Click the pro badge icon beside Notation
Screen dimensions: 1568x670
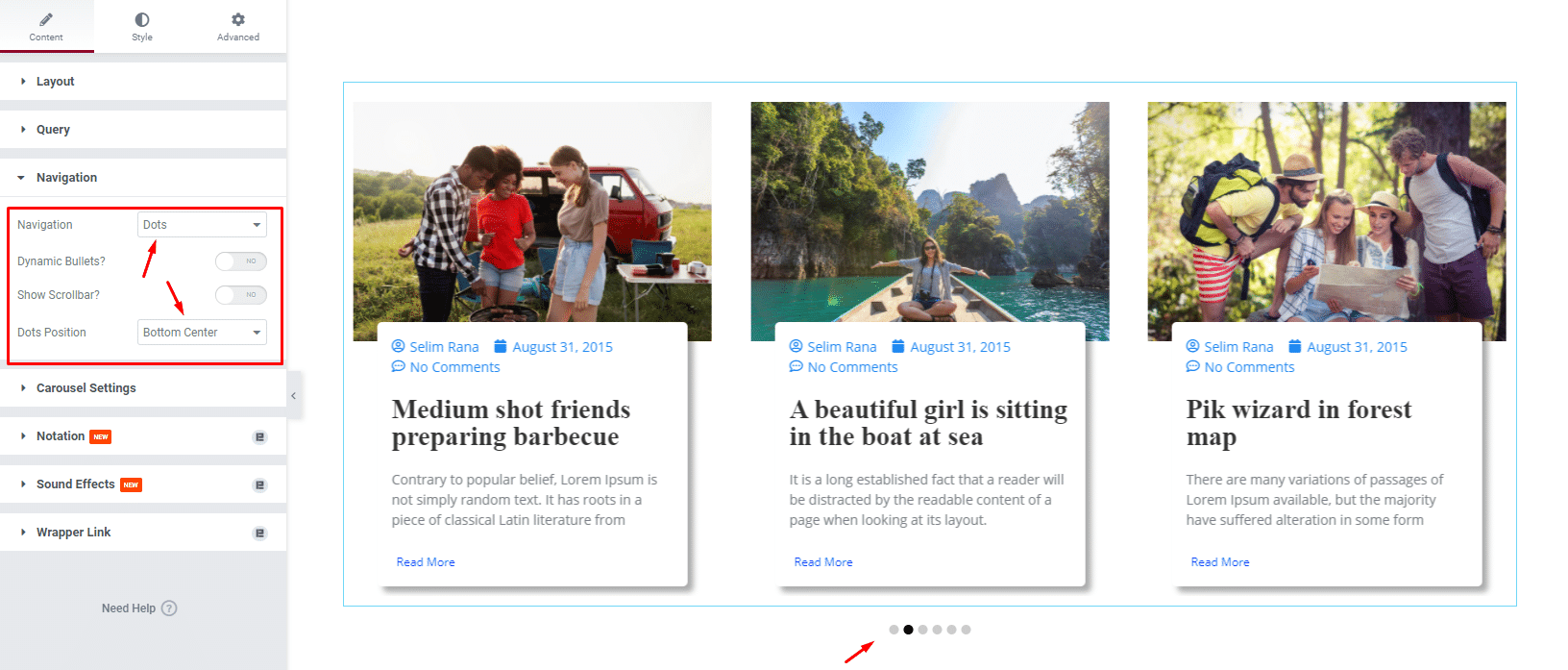[x=259, y=437]
